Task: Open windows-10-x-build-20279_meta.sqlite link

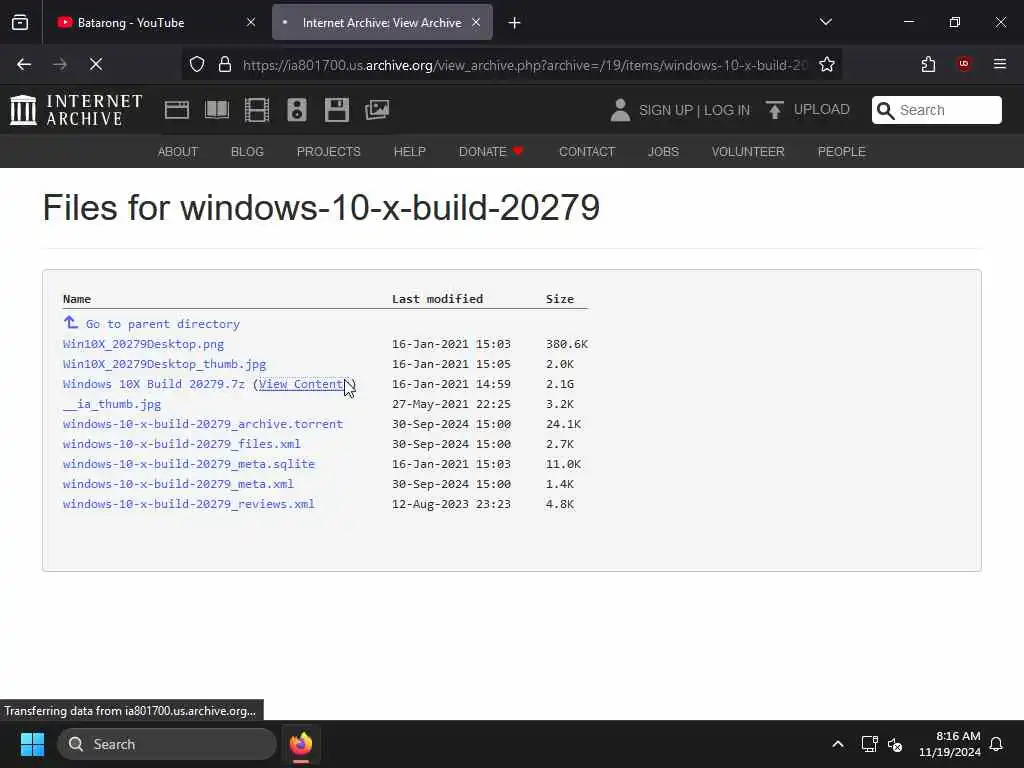Action: pos(189,464)
